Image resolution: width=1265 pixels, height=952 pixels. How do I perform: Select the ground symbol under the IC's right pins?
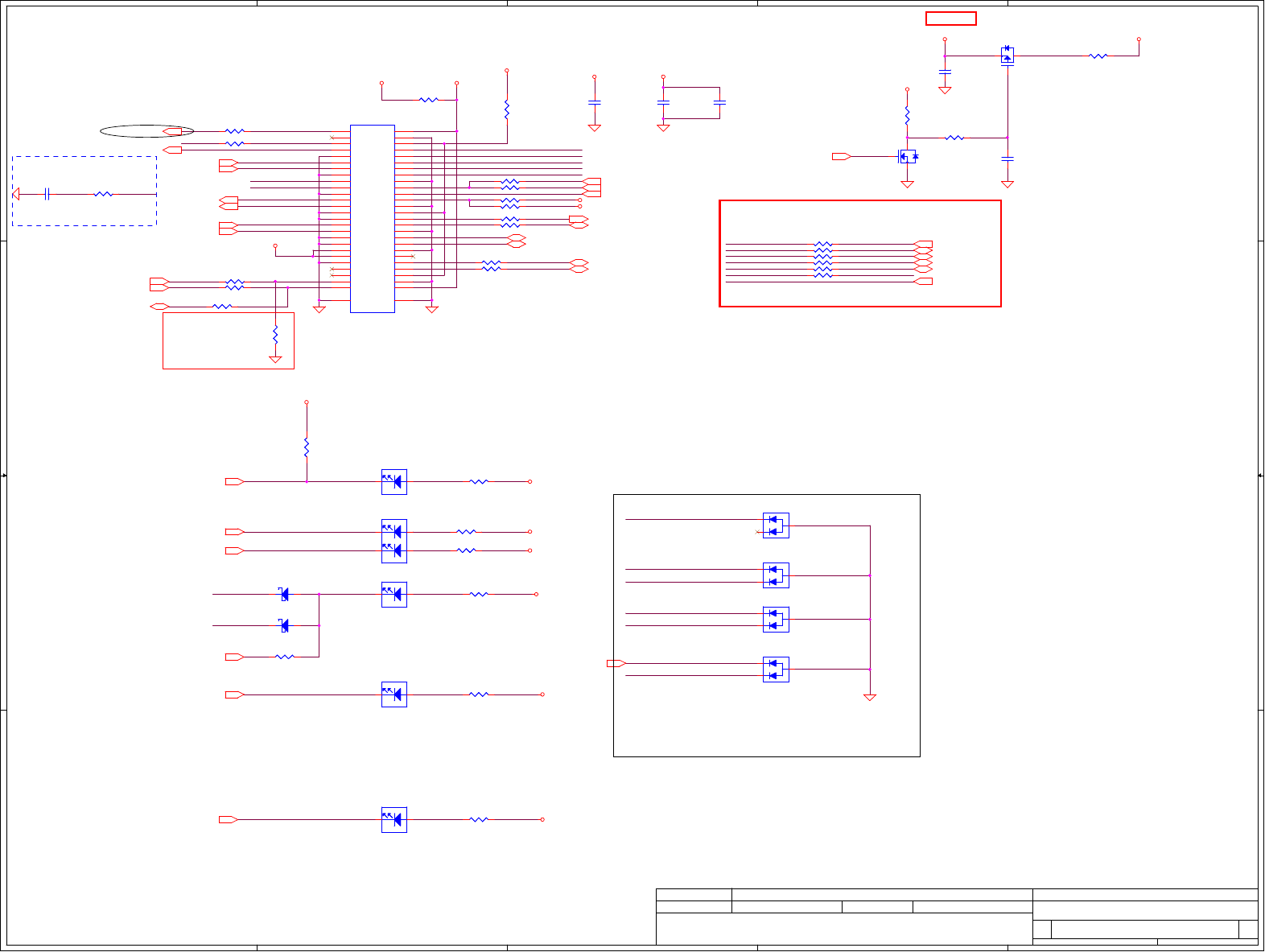click(x=431, y=310)
